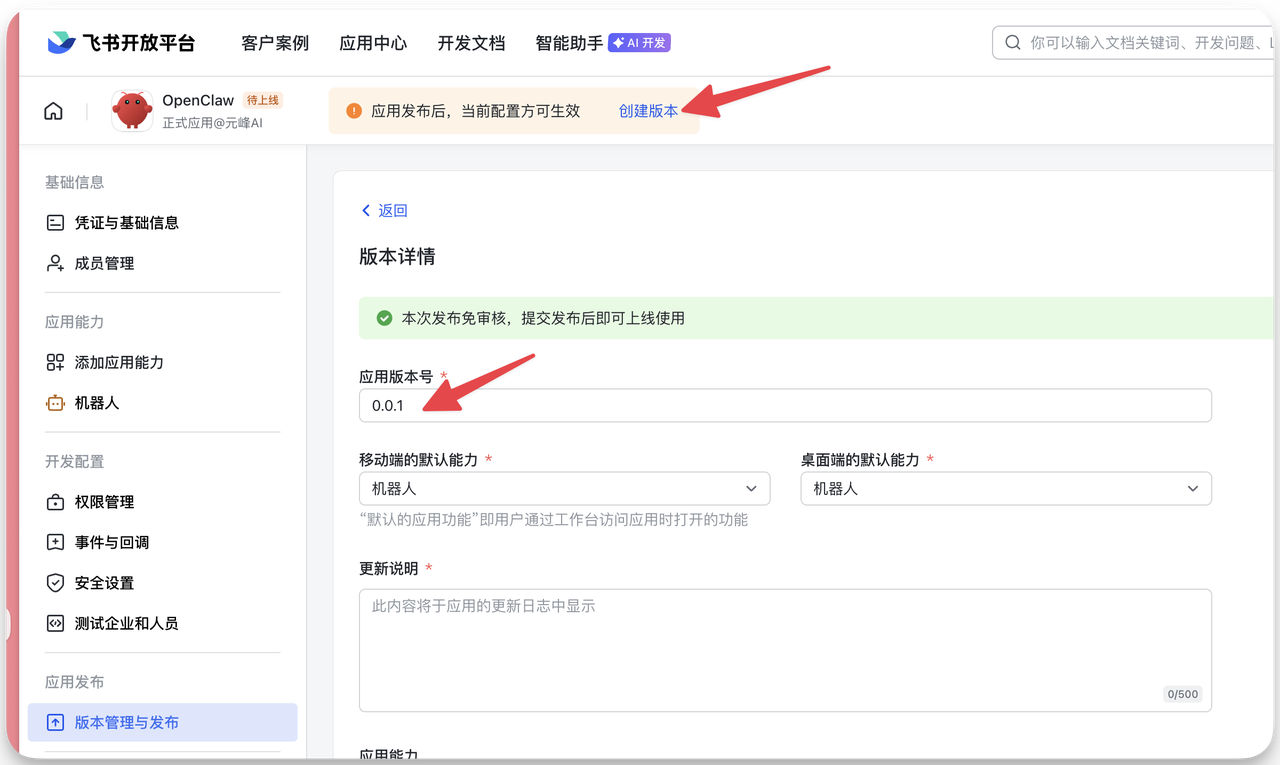
Task: Click the search magnifier icon
Action: point(1013,43)
